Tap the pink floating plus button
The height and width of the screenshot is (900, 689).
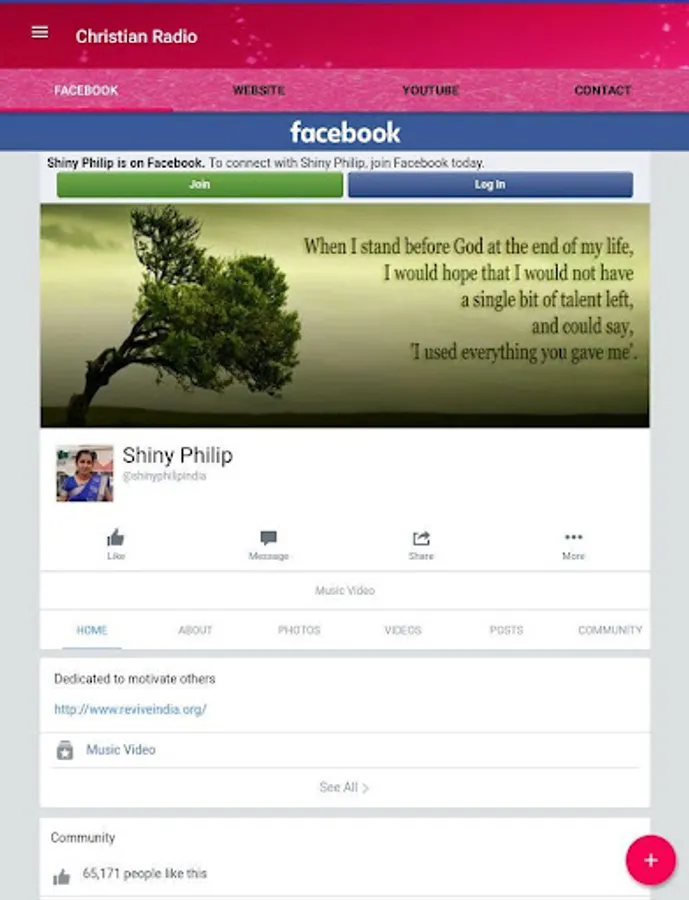pos(651,860)
